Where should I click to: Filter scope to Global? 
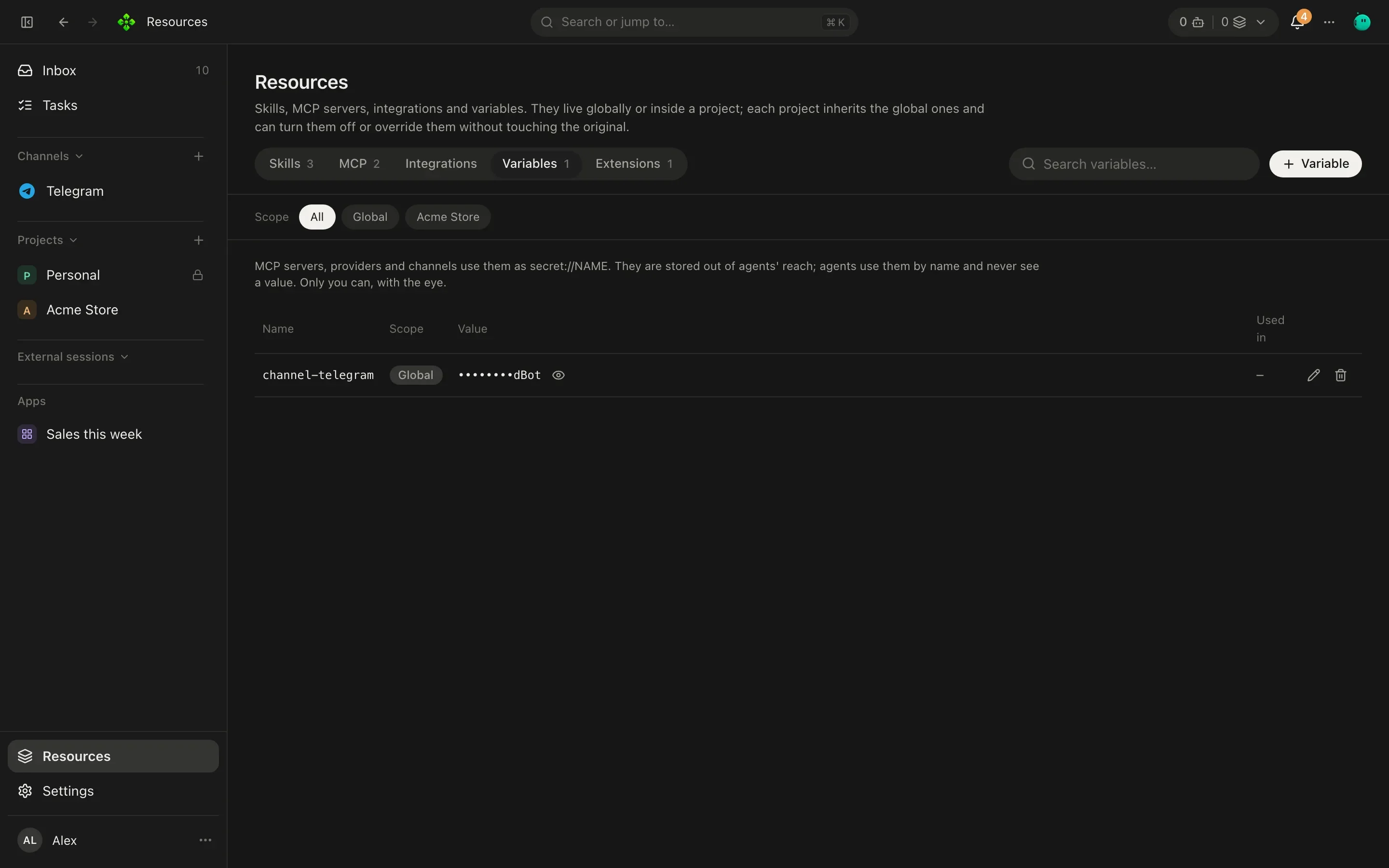pos(370,217)
